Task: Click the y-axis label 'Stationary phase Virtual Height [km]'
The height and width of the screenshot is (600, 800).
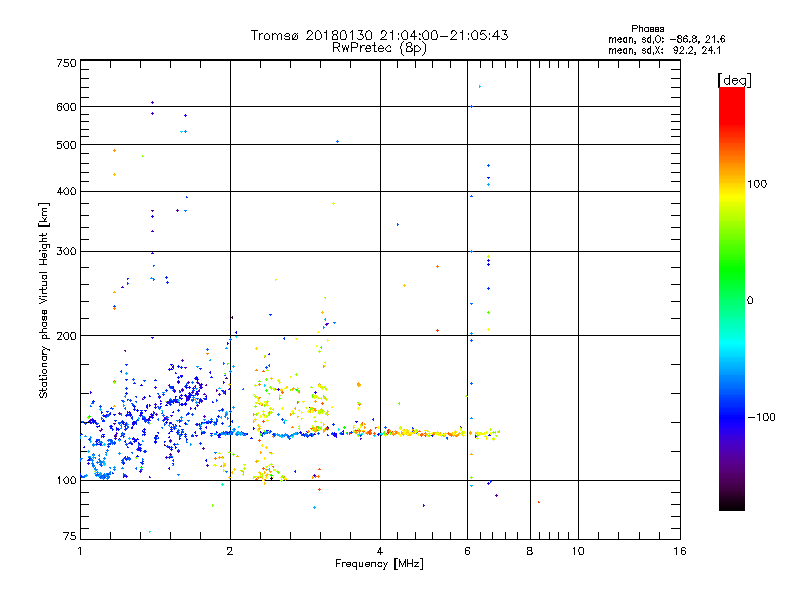Action: click(x=43, y=300)
